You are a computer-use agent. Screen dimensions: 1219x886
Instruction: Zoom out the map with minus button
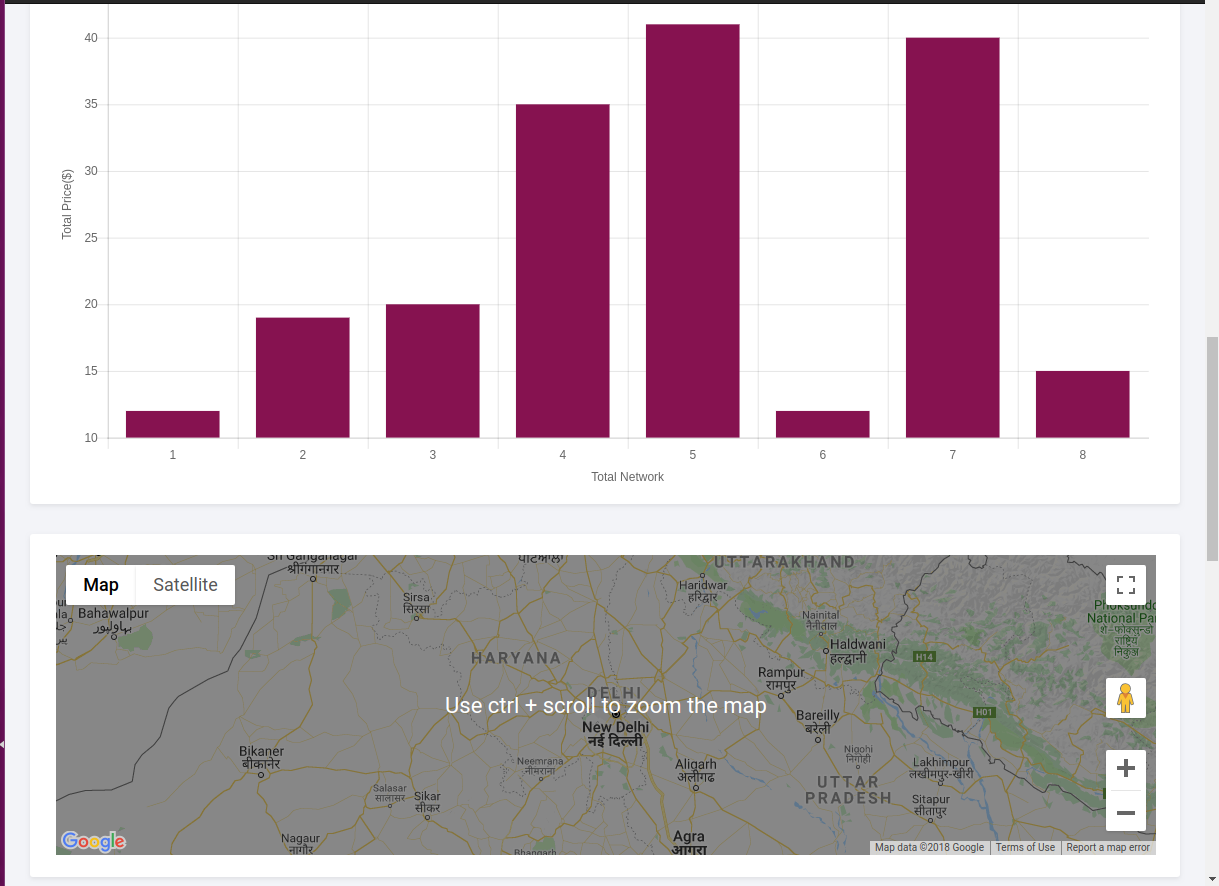[x=1126, y=812]
